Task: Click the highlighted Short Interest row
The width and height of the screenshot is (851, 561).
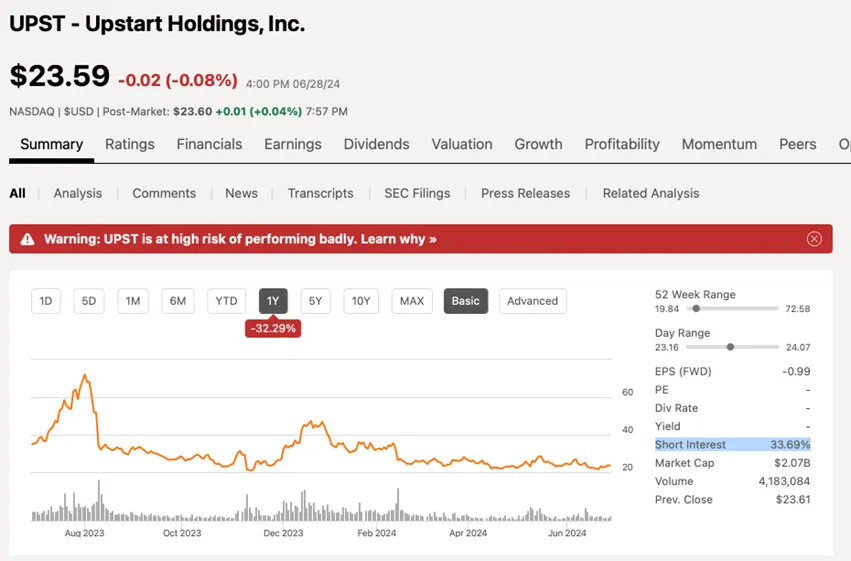Action: point(733,444)
